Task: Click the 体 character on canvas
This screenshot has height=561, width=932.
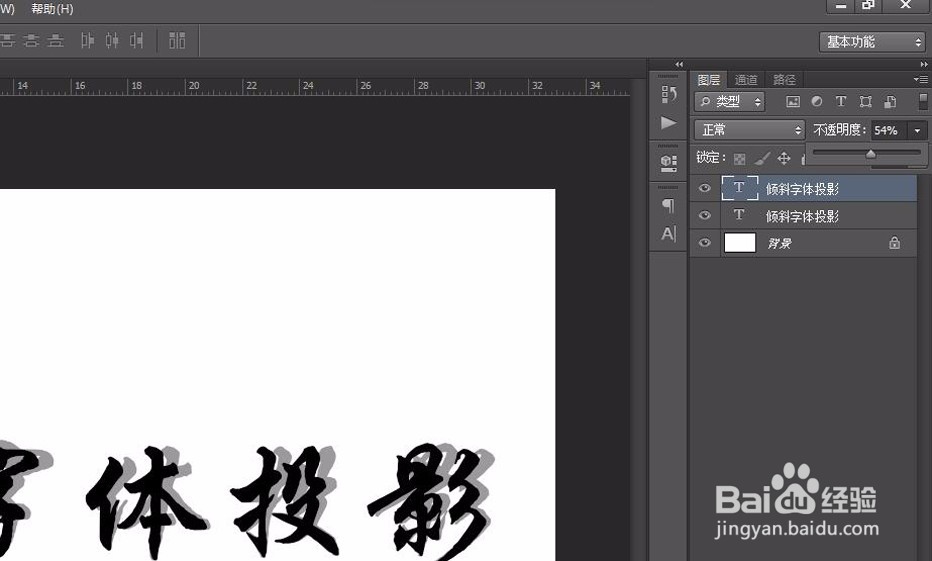Action: point(146,502)
